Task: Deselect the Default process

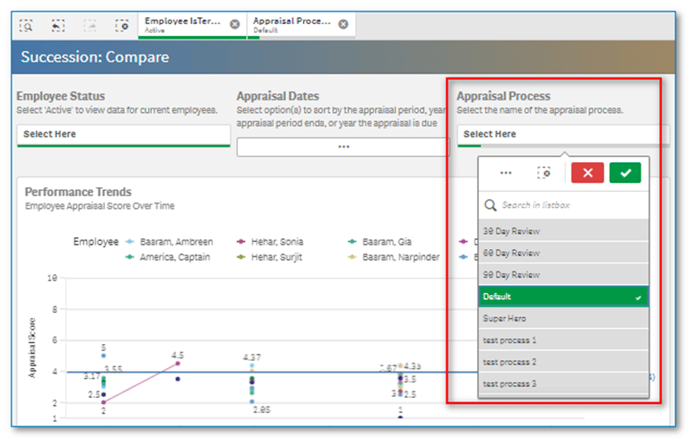Action: tap(563, 297)
